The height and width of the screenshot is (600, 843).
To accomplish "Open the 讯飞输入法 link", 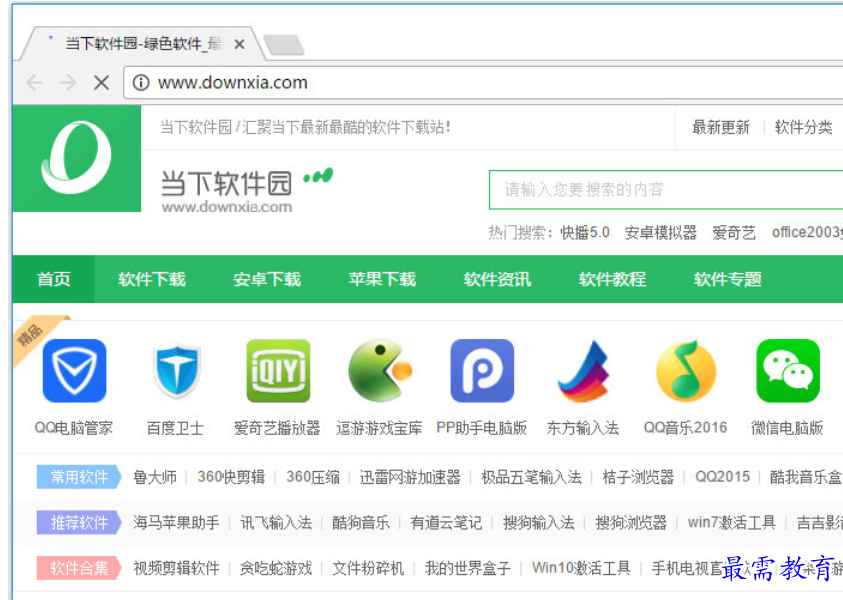I will point(276,523).
